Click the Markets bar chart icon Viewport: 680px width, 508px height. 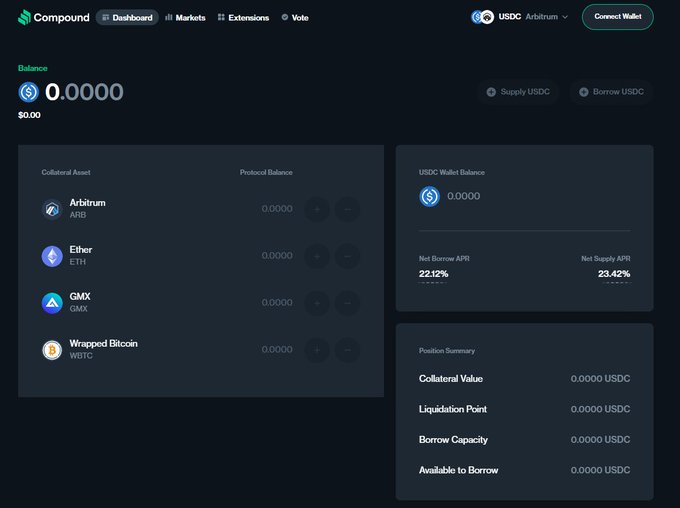click(x=169, y=17)
